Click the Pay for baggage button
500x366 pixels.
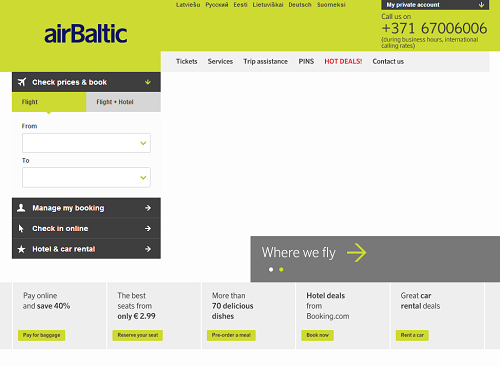click(41, 335)
